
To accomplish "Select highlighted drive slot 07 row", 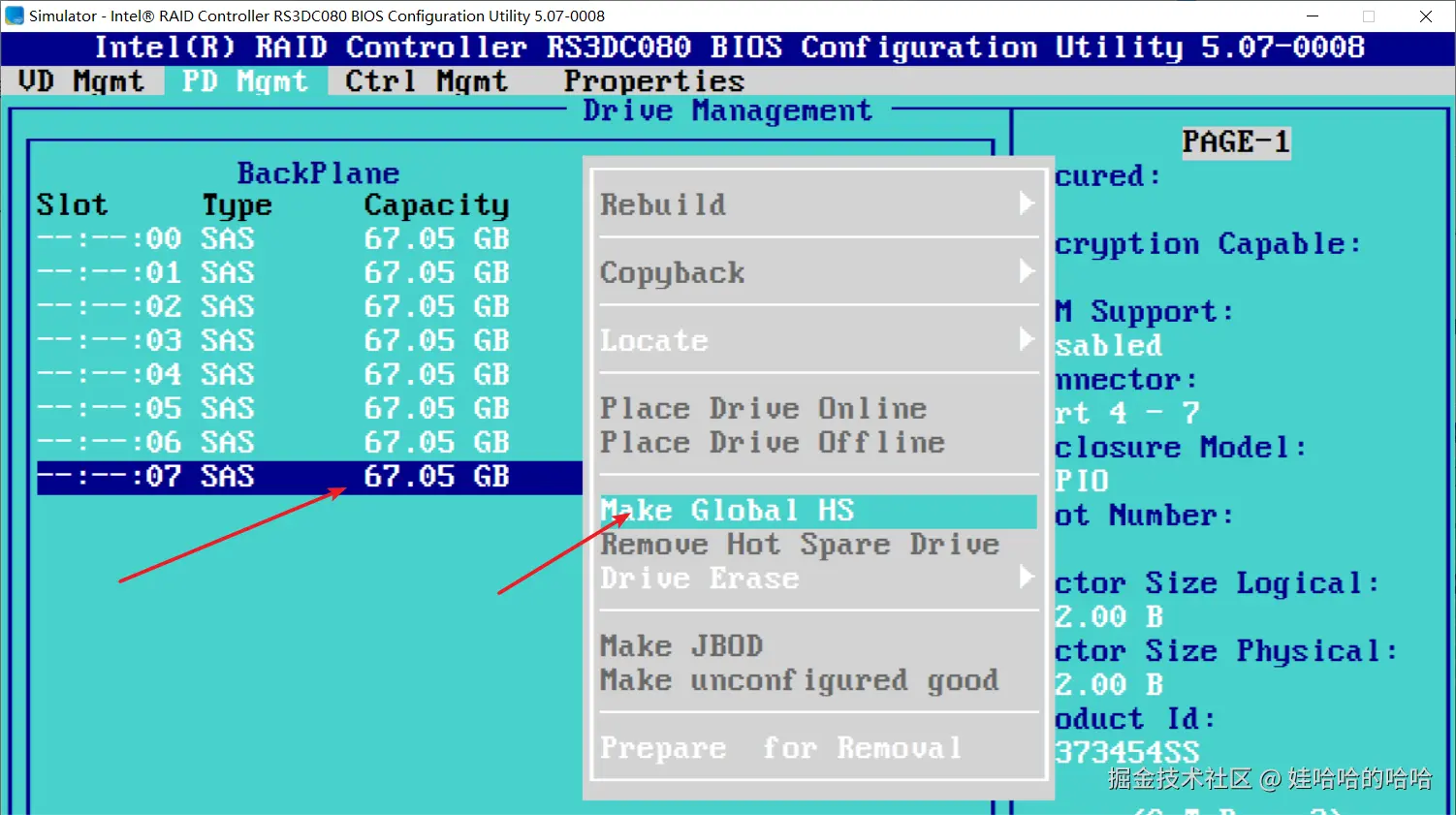I will pos(309,477).
